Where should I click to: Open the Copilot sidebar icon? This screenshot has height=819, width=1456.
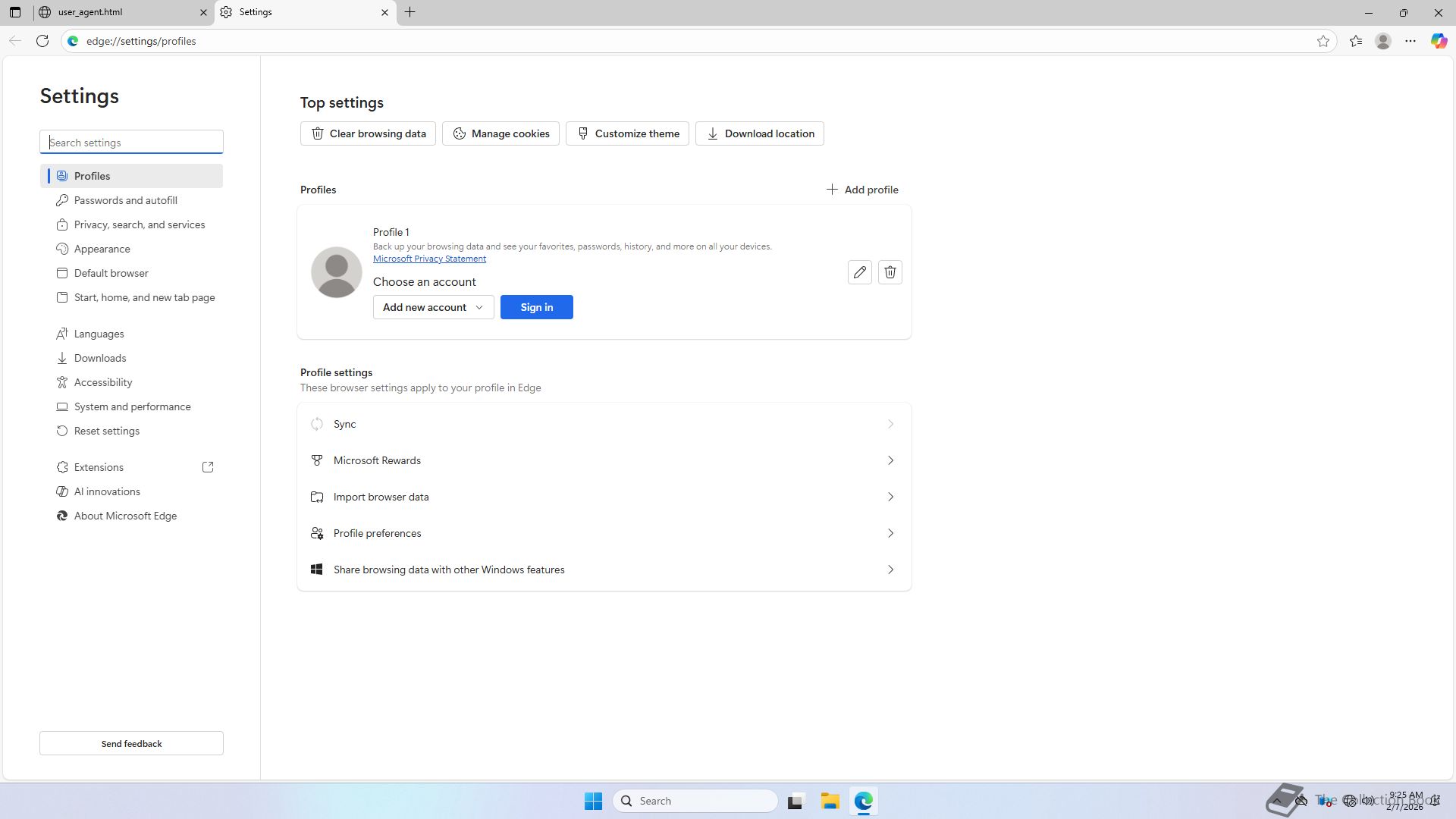point(1439,41)
